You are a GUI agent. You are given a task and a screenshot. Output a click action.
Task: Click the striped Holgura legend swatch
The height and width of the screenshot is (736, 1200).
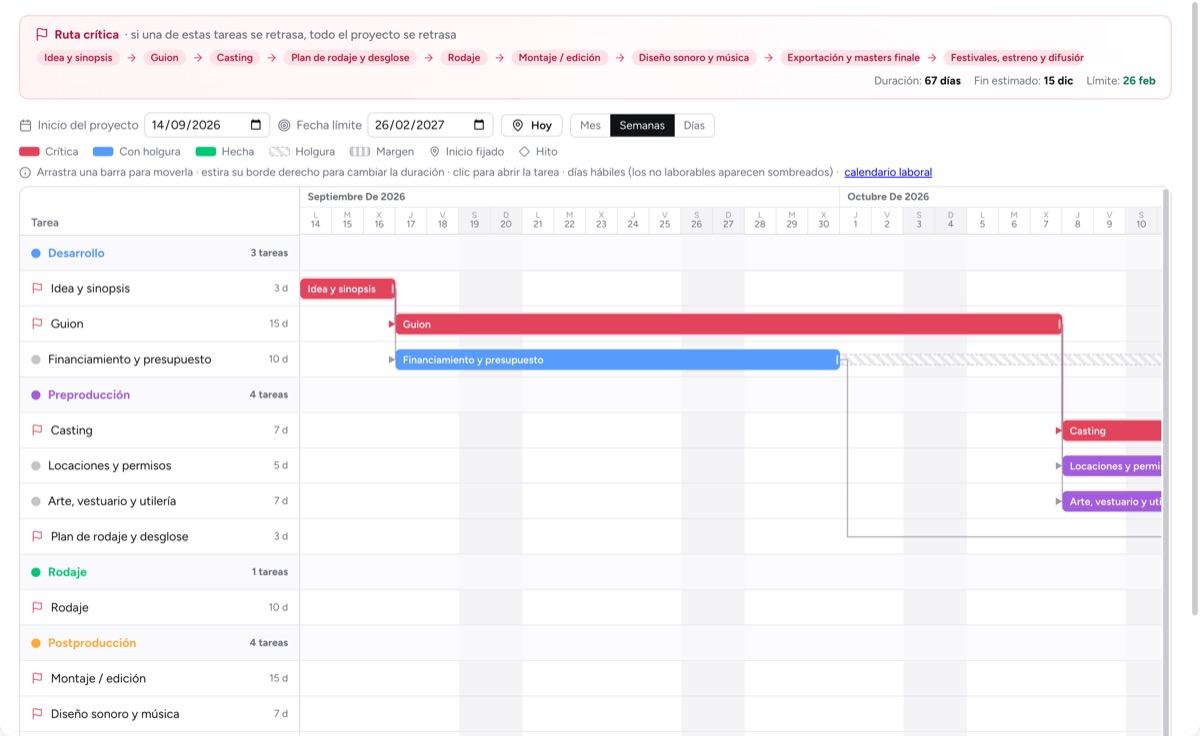click(x=280, y=152)
